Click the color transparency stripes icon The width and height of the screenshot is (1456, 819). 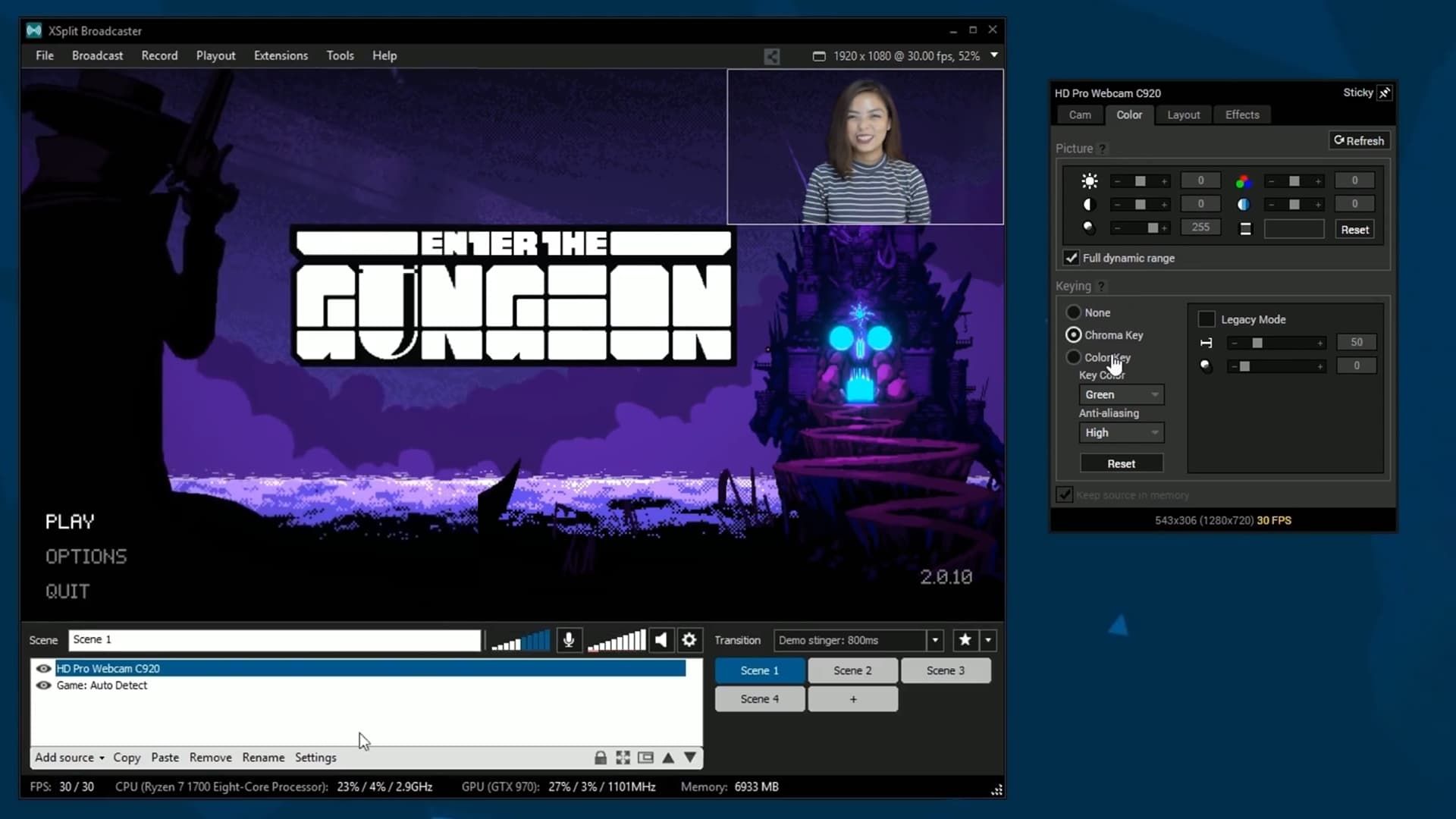[1245, 229]
